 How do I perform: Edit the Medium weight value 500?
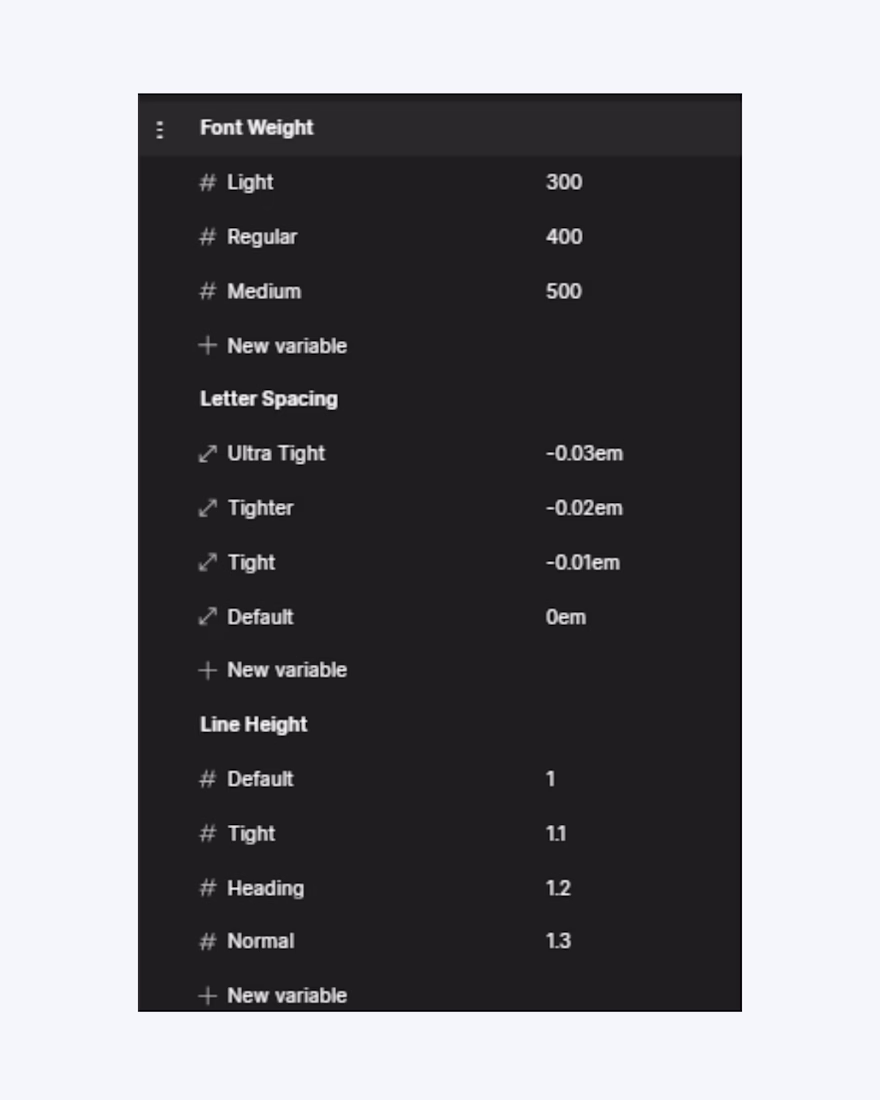564,291
